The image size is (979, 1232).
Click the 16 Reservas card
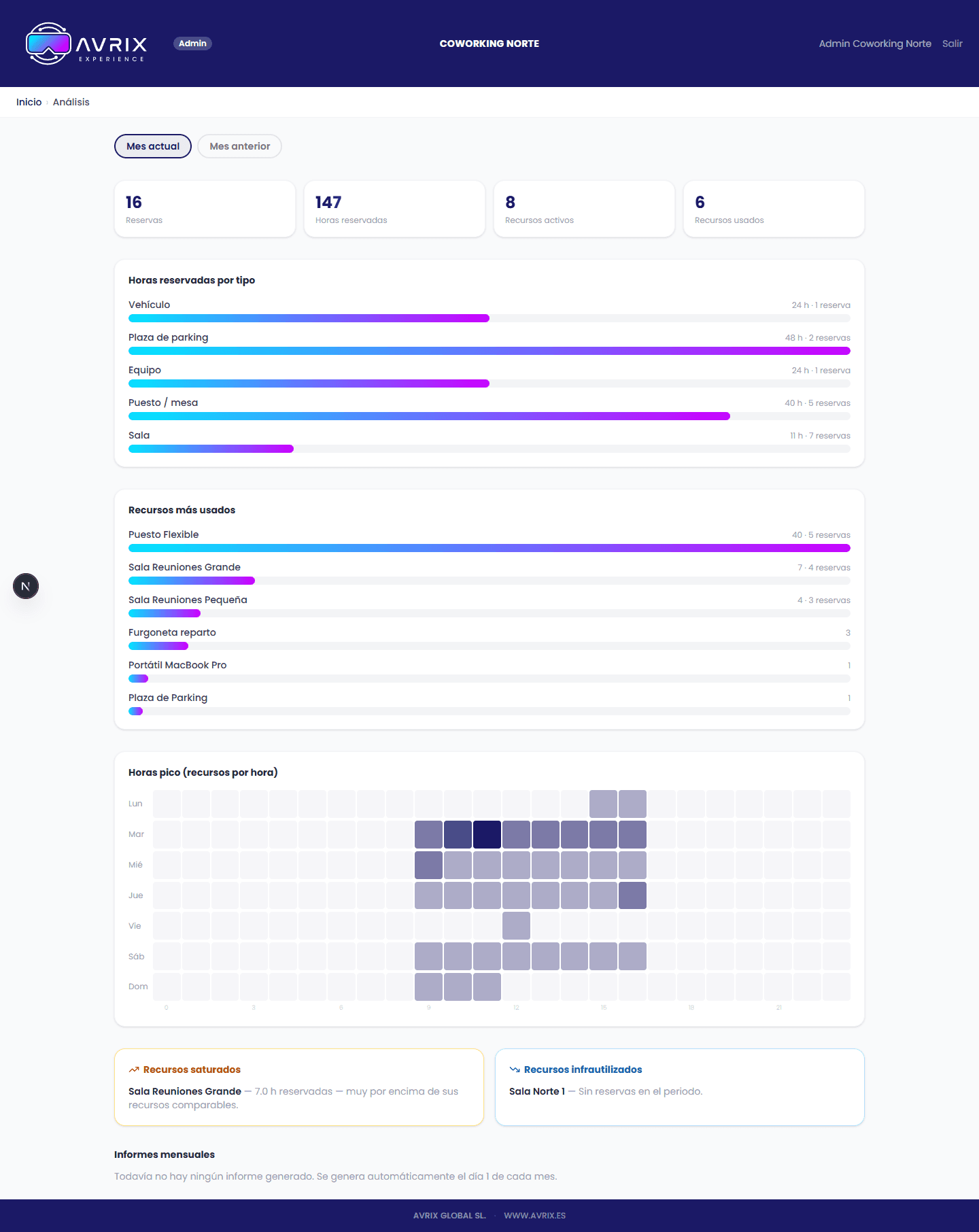click(x=205, y=209)
